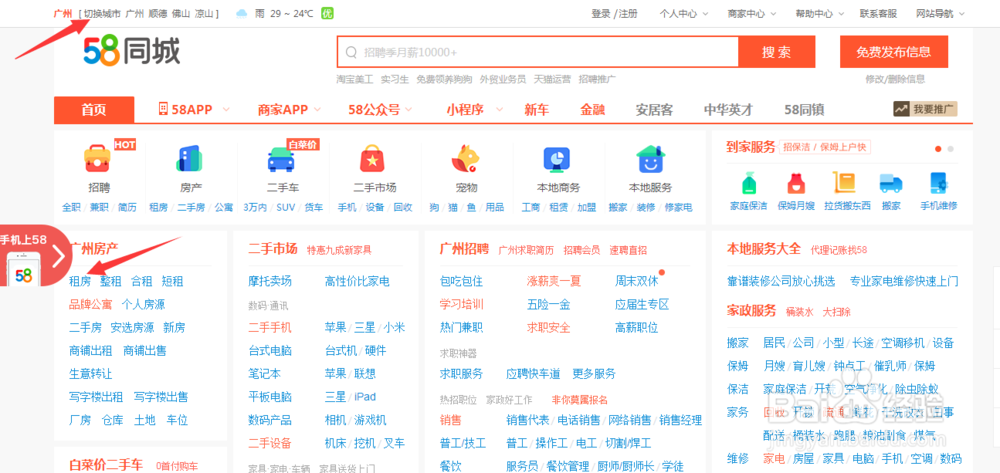Click the 求职安全 link
This screenshot has width=1000, height=473.
click(548, 328)
